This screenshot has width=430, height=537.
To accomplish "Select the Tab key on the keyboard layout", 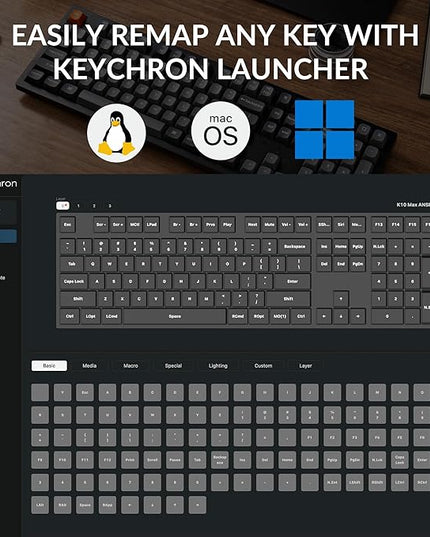I will (72, 264).
